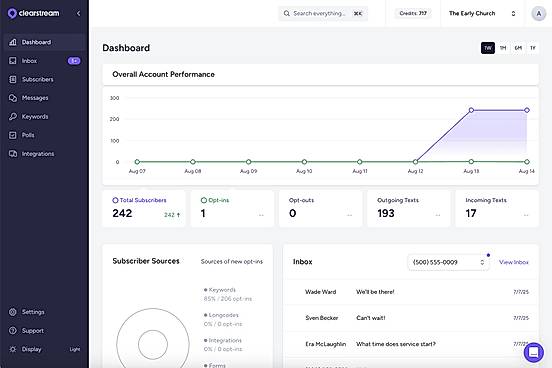Click the Credits: 717 indicator

pyautogui.click(x=413, y=13)
